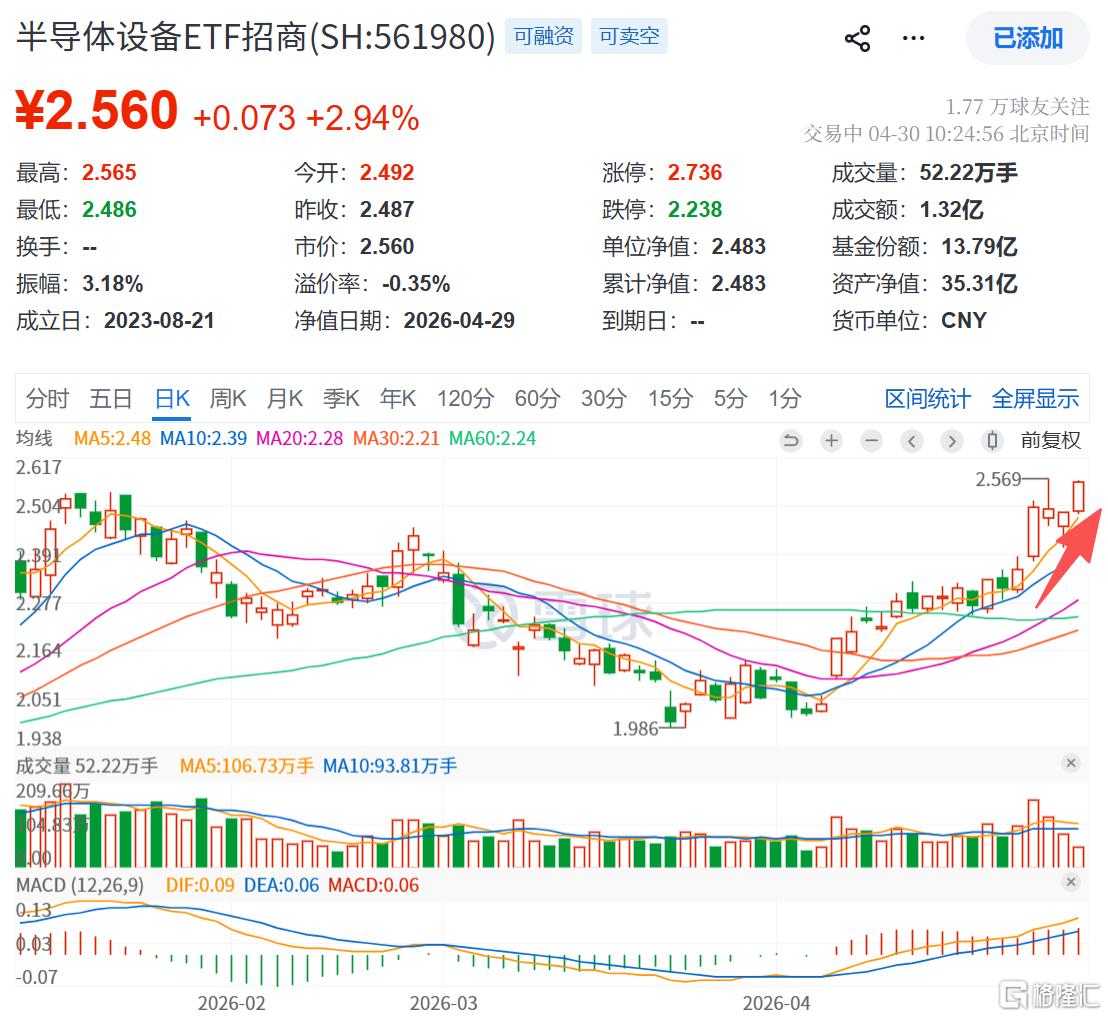Click the 溢价率 value -0.35%
The width and height of the screenshot is (1108, 1018).
click(416, 284)
